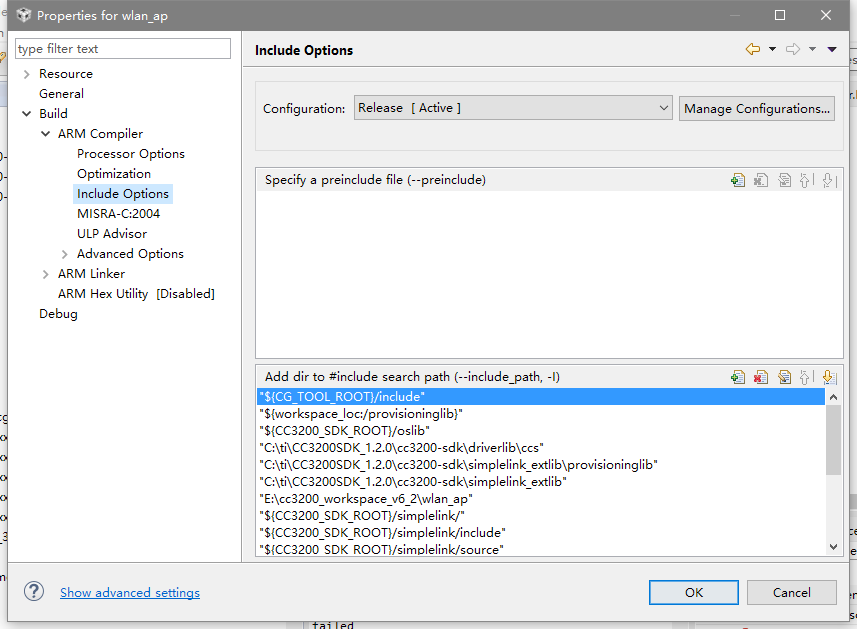Collapse the ARM Compiler tree node
857x629 pixels.
coord(46,134)
